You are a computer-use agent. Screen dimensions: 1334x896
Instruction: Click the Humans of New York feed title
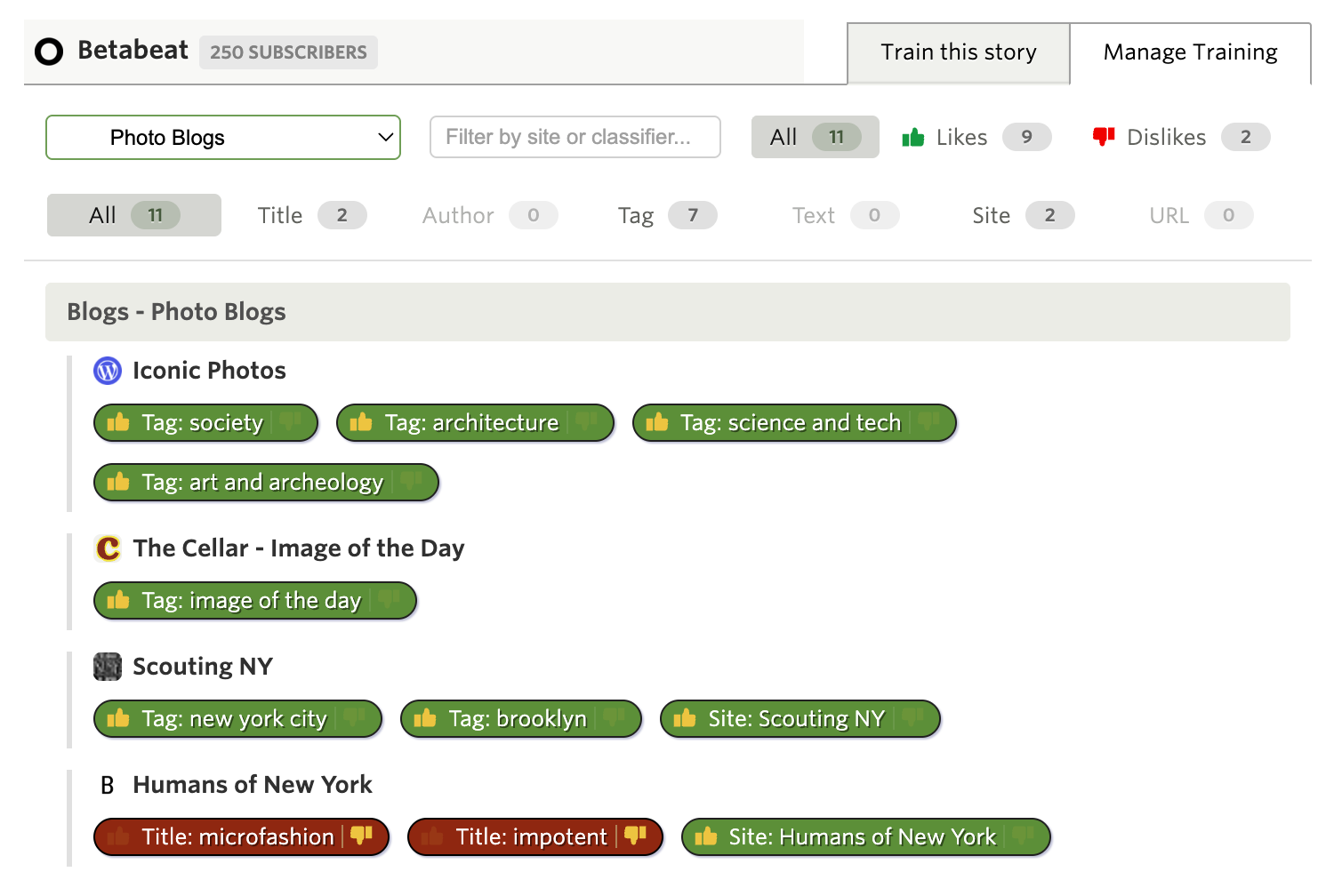[x=253, y=785]
